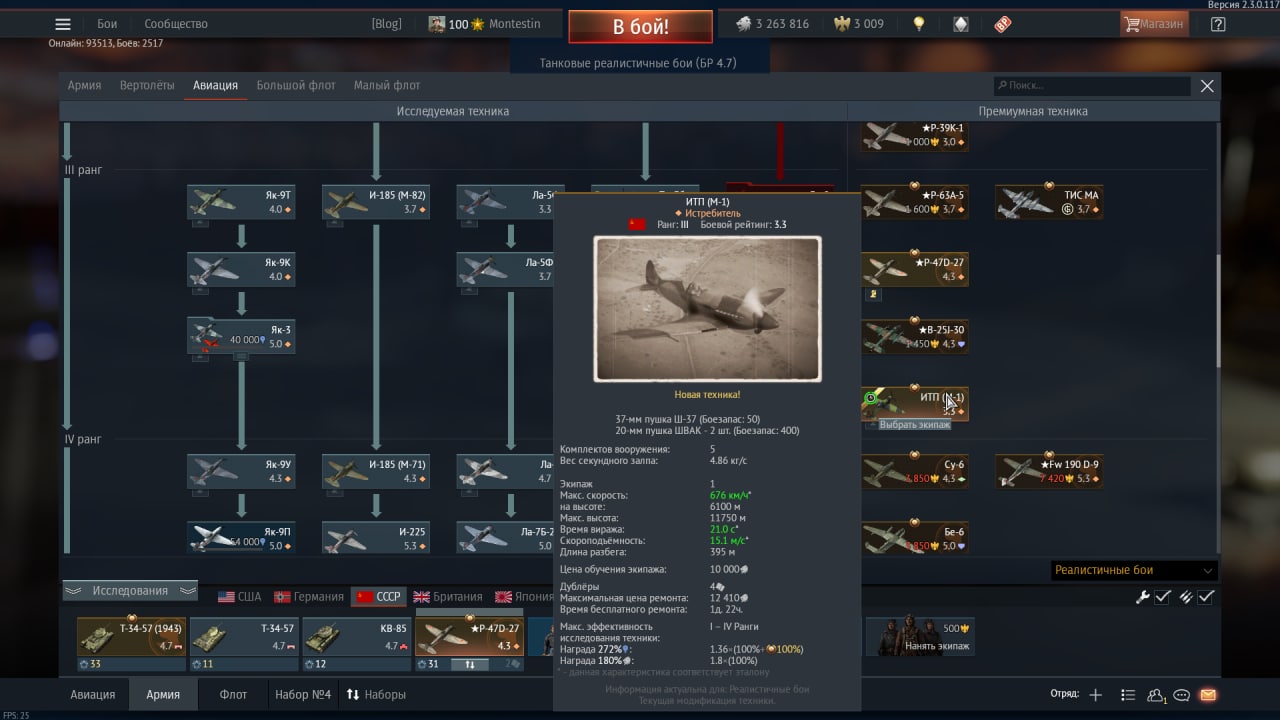Screen dimensions: 1280x720
Task: Select the Бе-6 premium card
Action: [x=914, y=537]
